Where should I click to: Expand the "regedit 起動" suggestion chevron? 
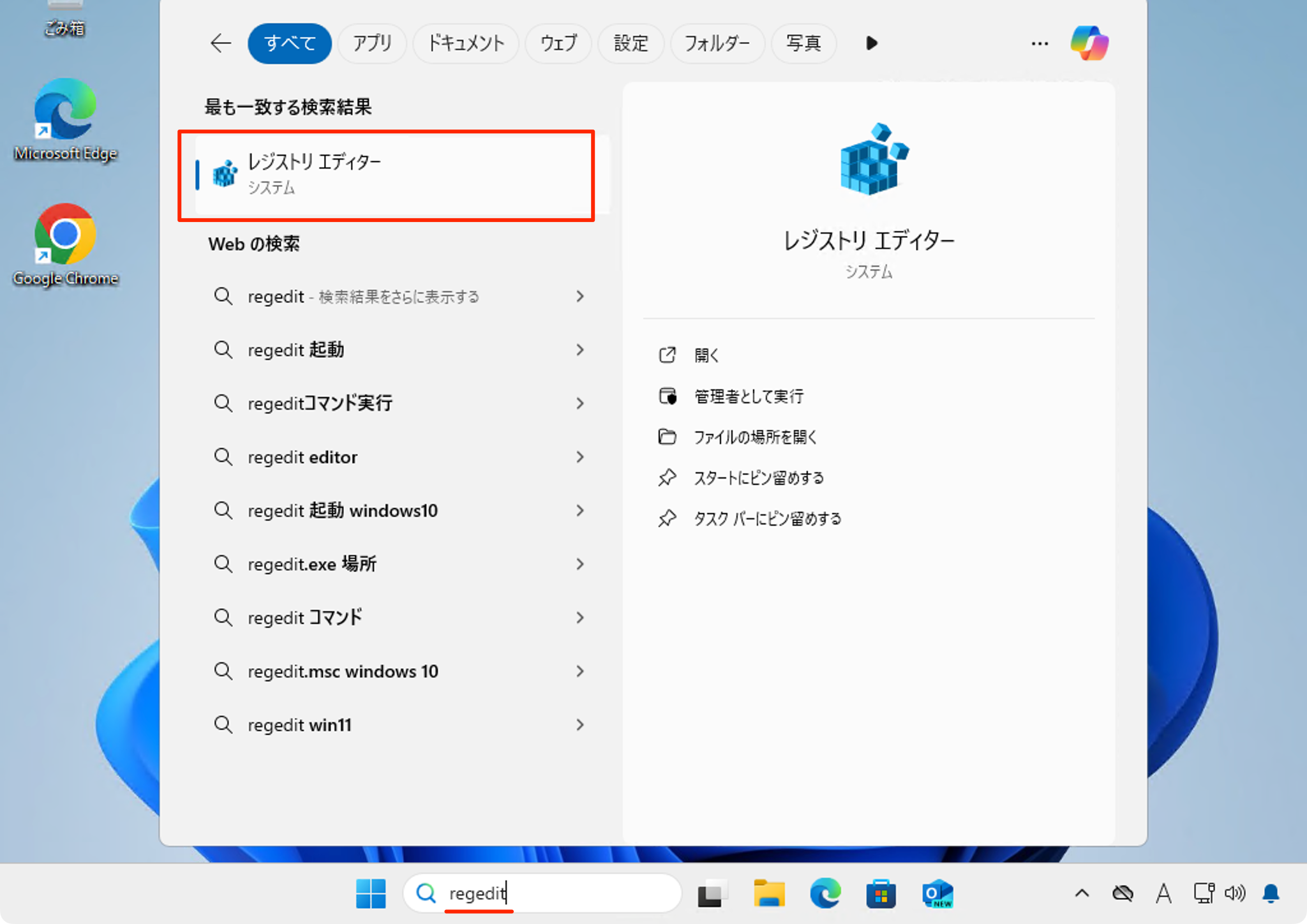[579, 350]
